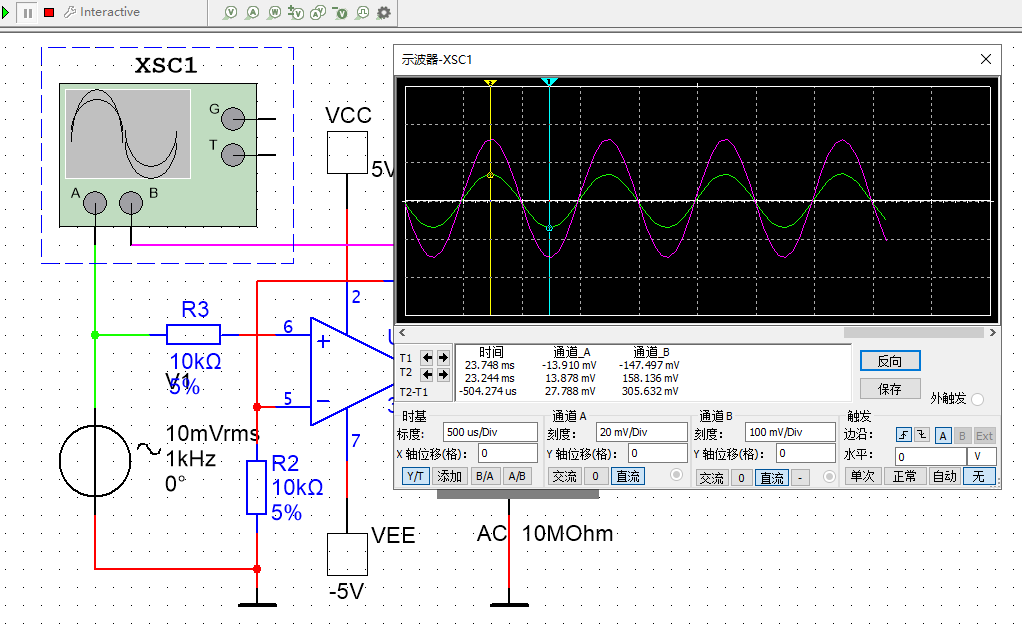This screenshot has height=624, width=1022.
Task: Click the 反向 (Reverse) button
Action: pyautogui.click(x=890, y=361)
